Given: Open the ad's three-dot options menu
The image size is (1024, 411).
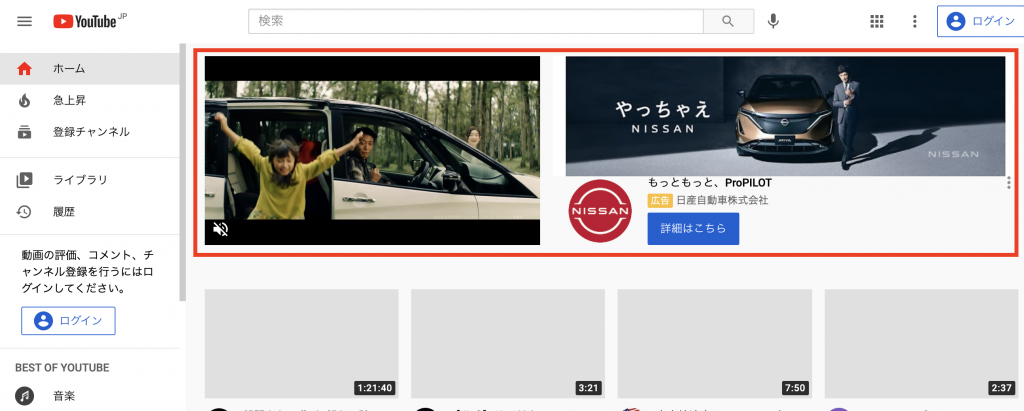Looking at the screenshot, I should tap(1011, 184).
